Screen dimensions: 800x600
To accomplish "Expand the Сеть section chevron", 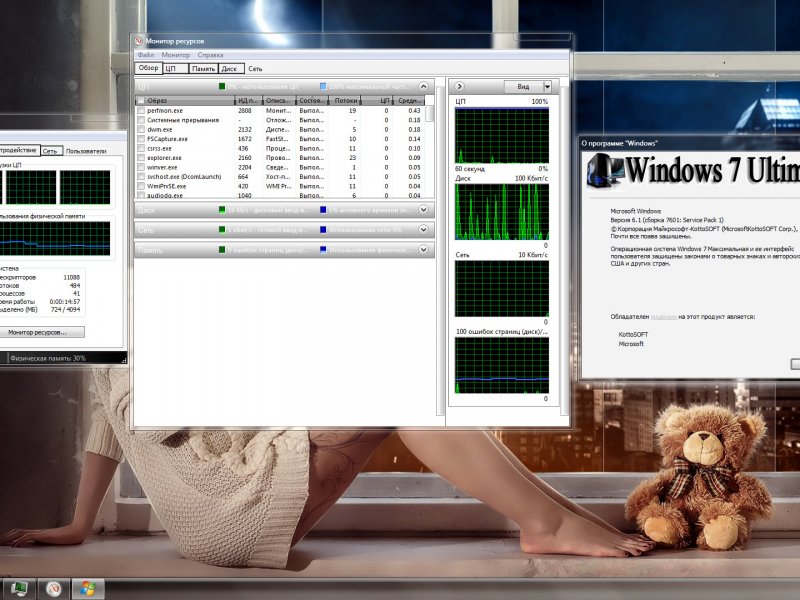I will [423, 230].
